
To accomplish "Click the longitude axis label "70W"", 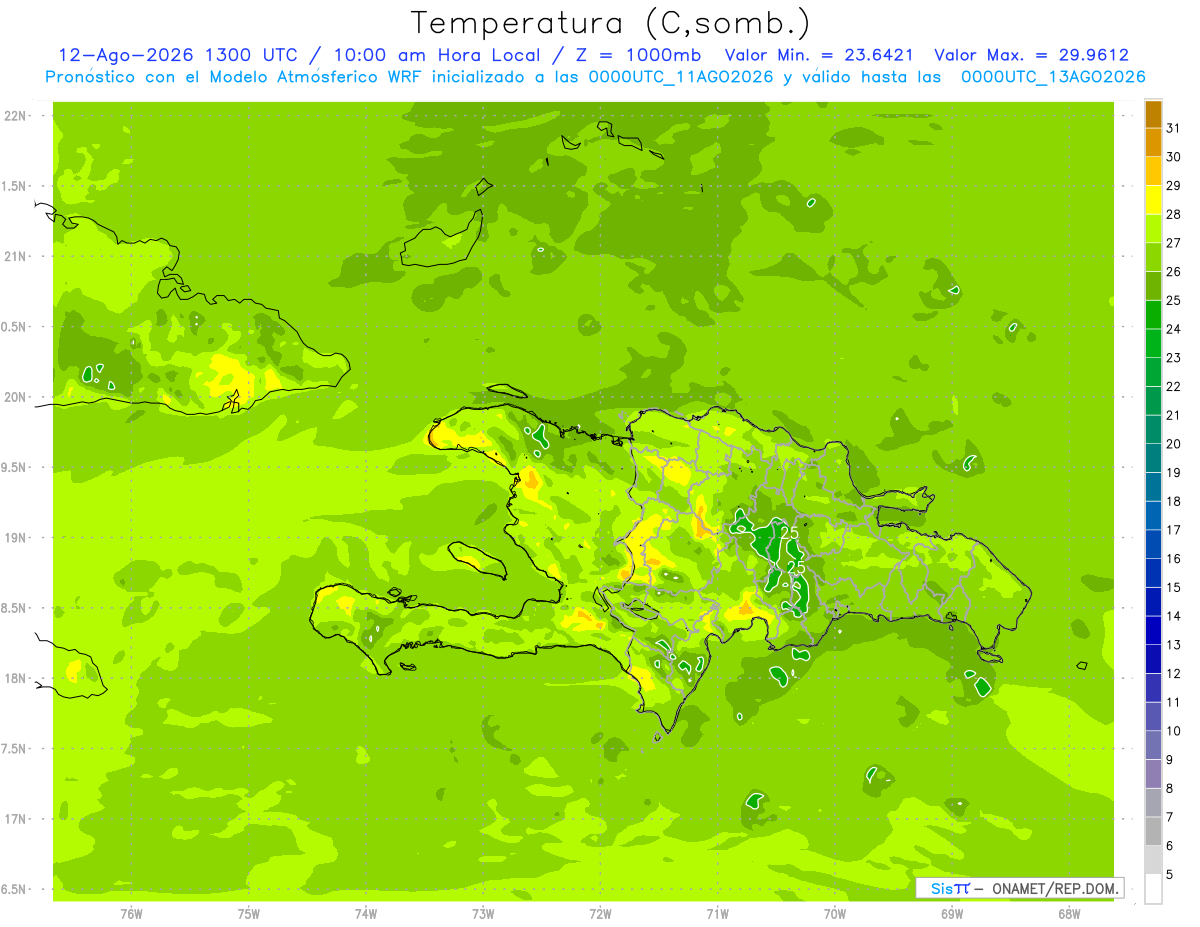I will click(x=835, y=914).
